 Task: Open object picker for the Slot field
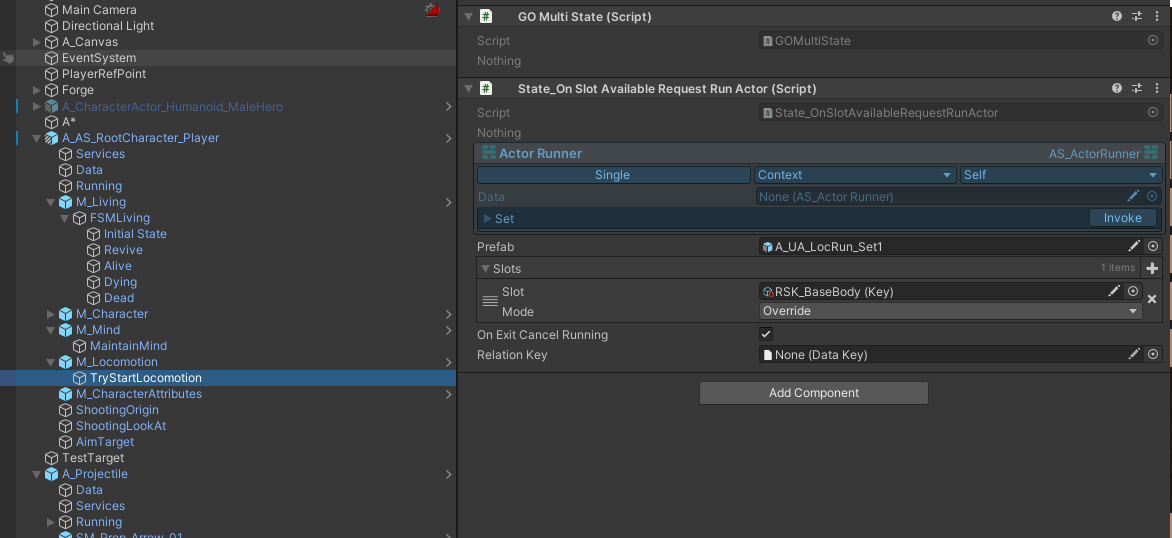point(1133,292)
